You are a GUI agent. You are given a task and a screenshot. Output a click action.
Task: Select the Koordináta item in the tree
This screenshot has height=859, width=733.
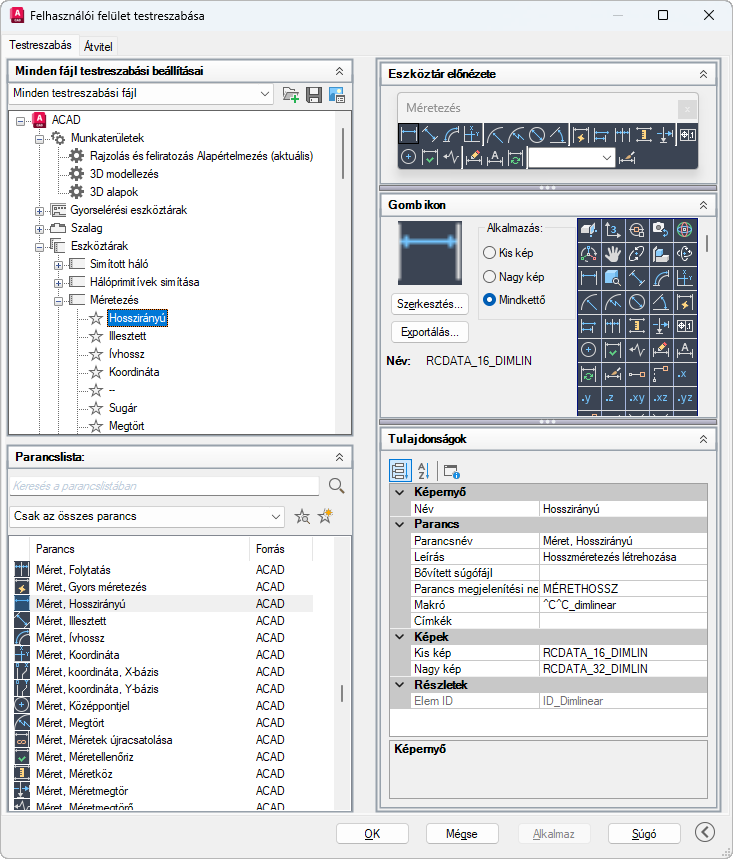[x=134, y=372]
